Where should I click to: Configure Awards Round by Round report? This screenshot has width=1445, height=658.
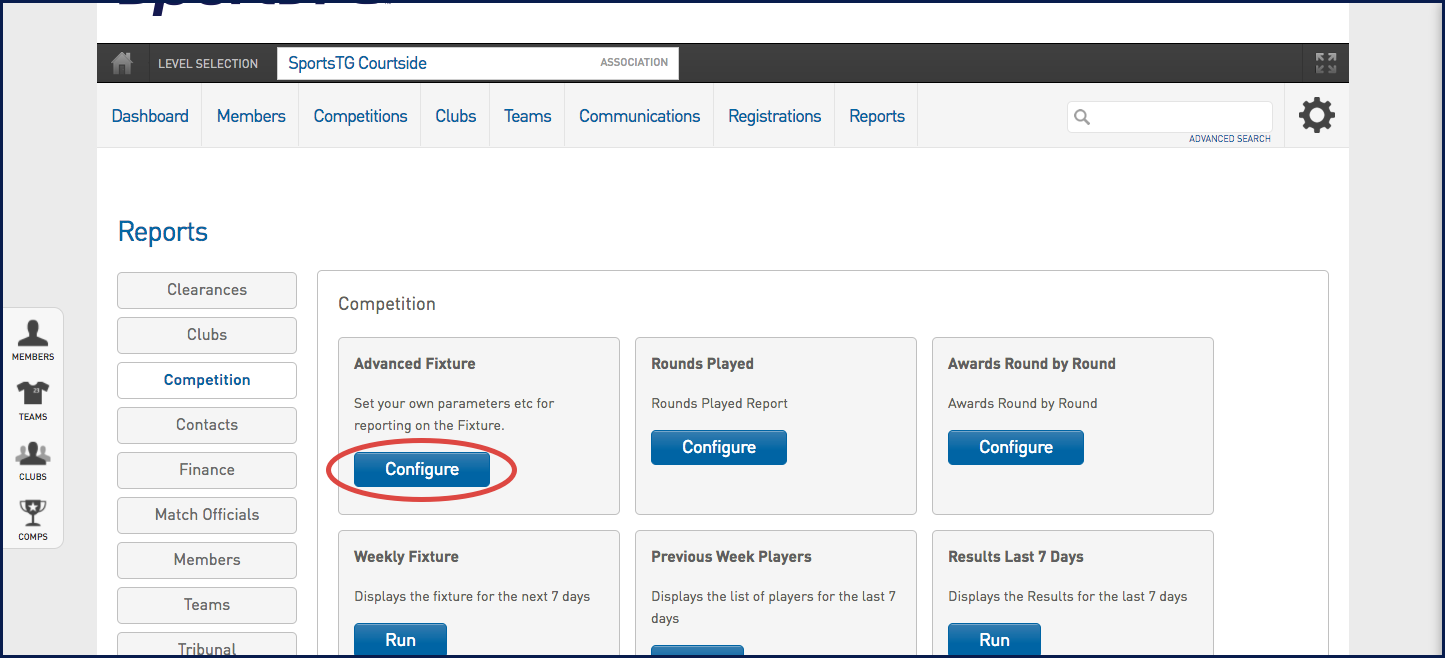pos(1016,447)
